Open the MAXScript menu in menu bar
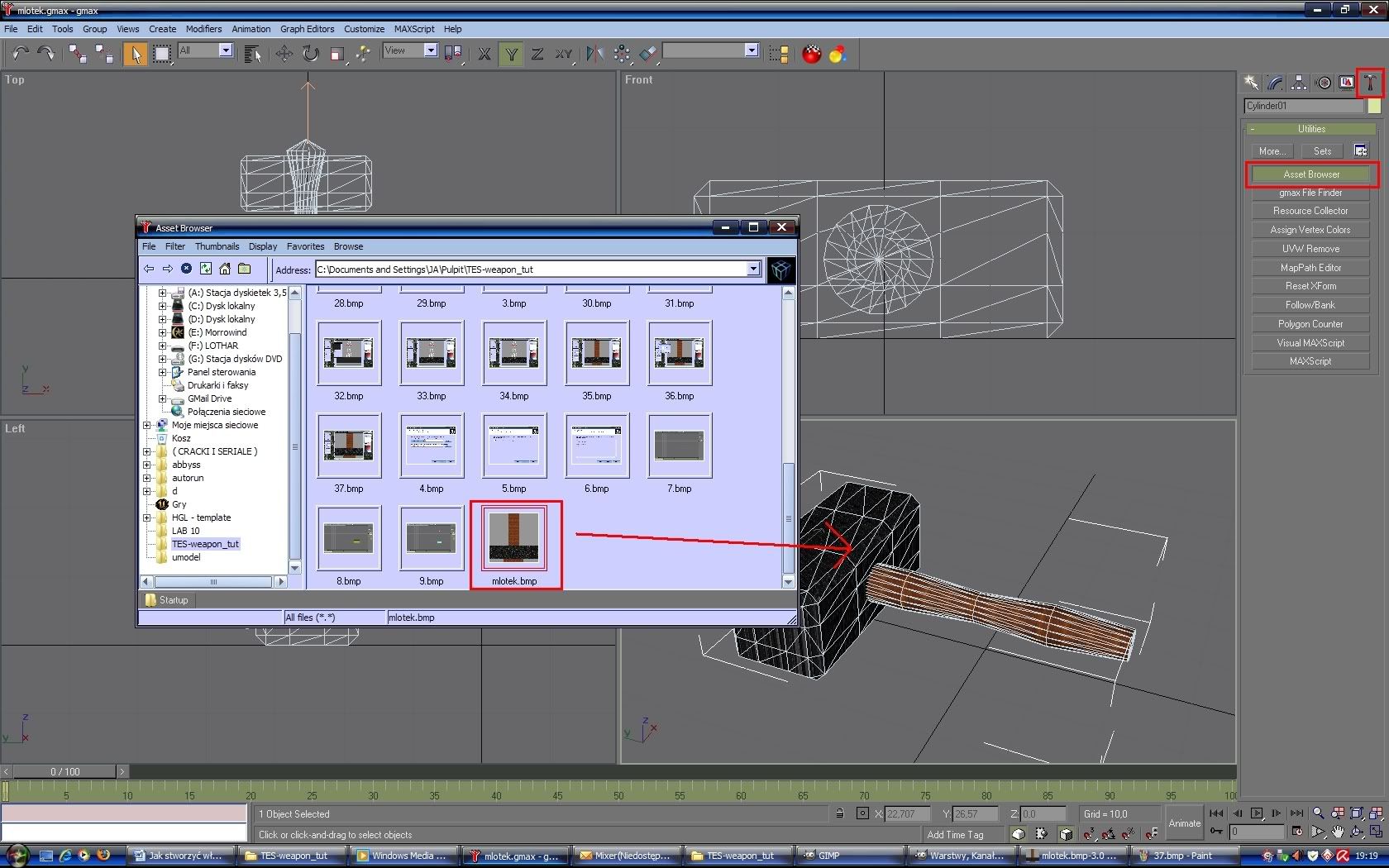Viewport: 1389px width, 868px height. 413,29
